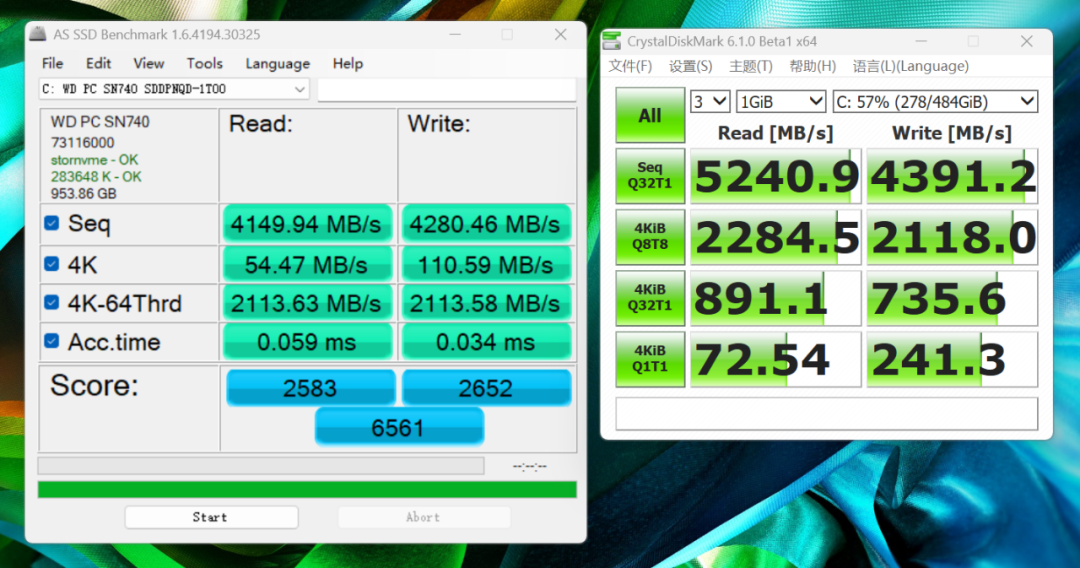Uncheck the 4K test checkbox in AS SSD
Viewport: 1080px width, 568px height.
point(52,264)
